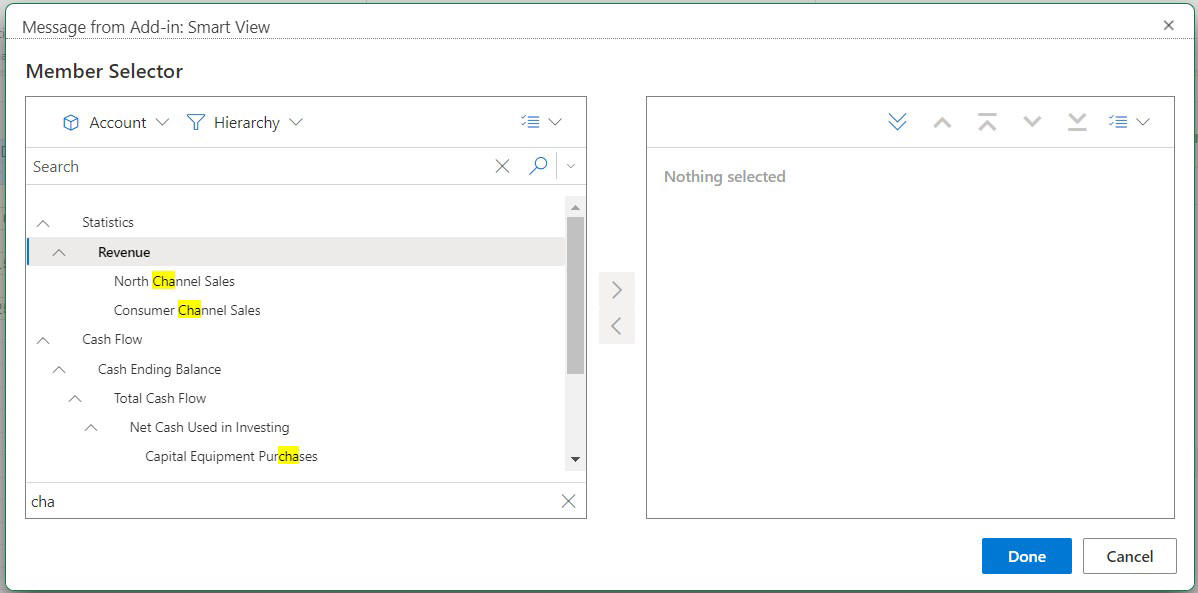Click the Cancel button

pos(1130,556)
